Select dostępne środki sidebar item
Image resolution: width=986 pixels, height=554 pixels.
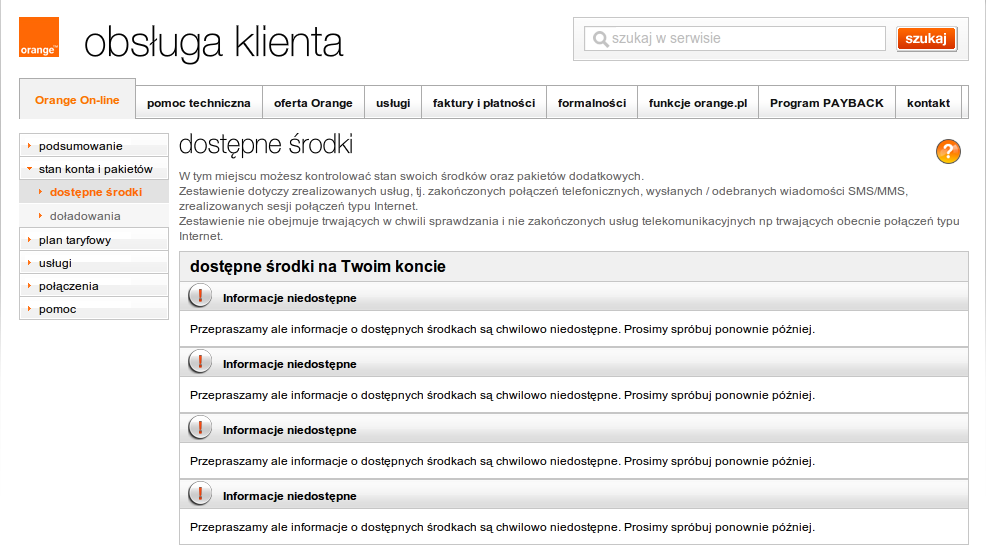(x=94, y=192)
